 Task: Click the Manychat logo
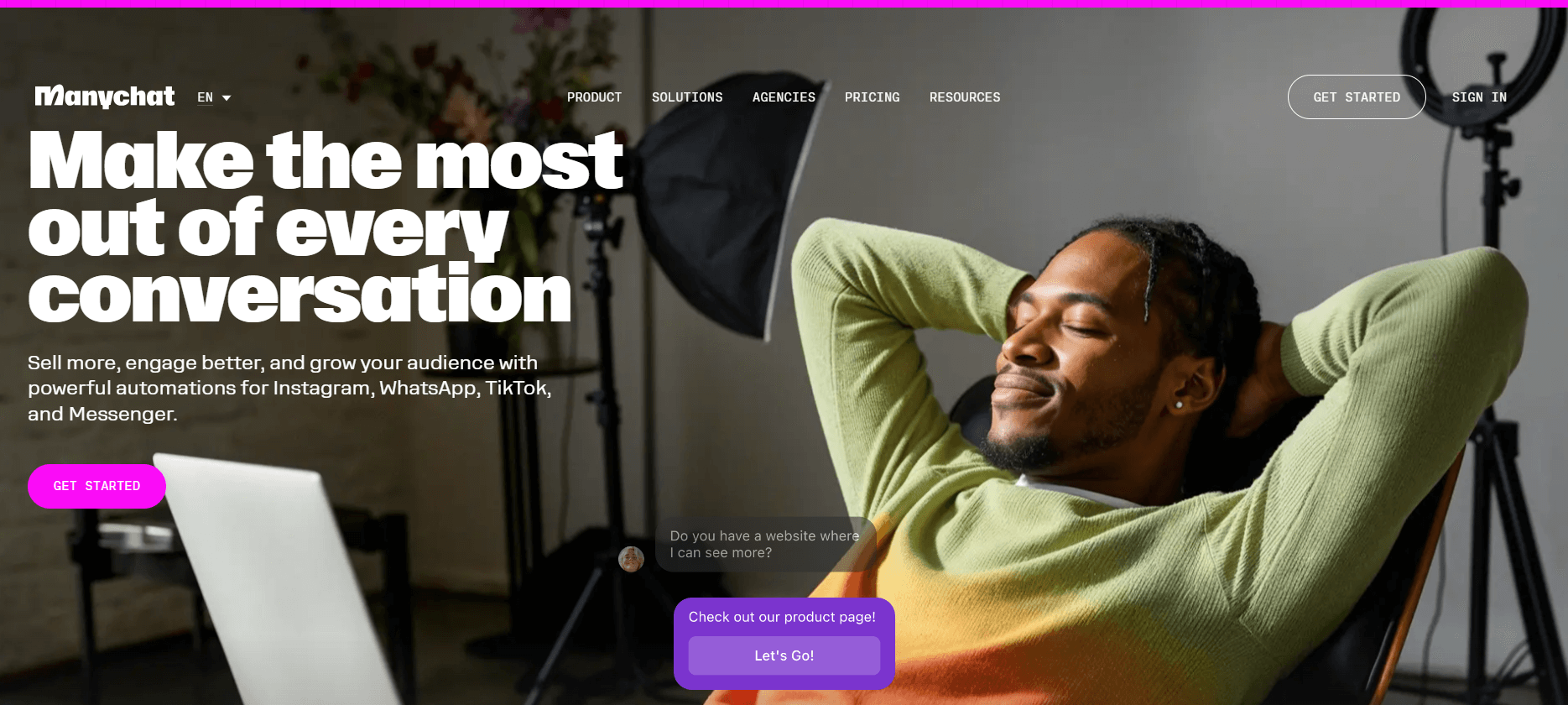pyautogui.click(x=105, y=97)
